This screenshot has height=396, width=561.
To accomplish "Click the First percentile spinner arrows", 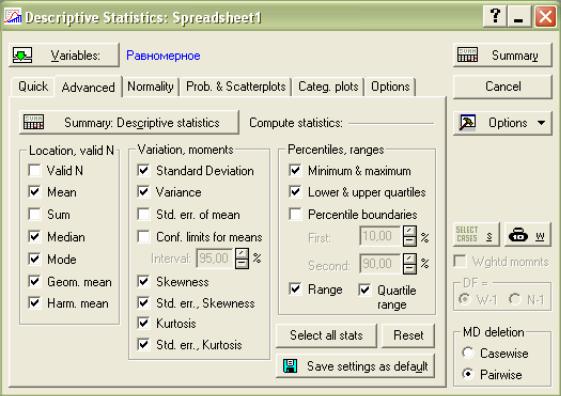I will click(x=410, y=236).
